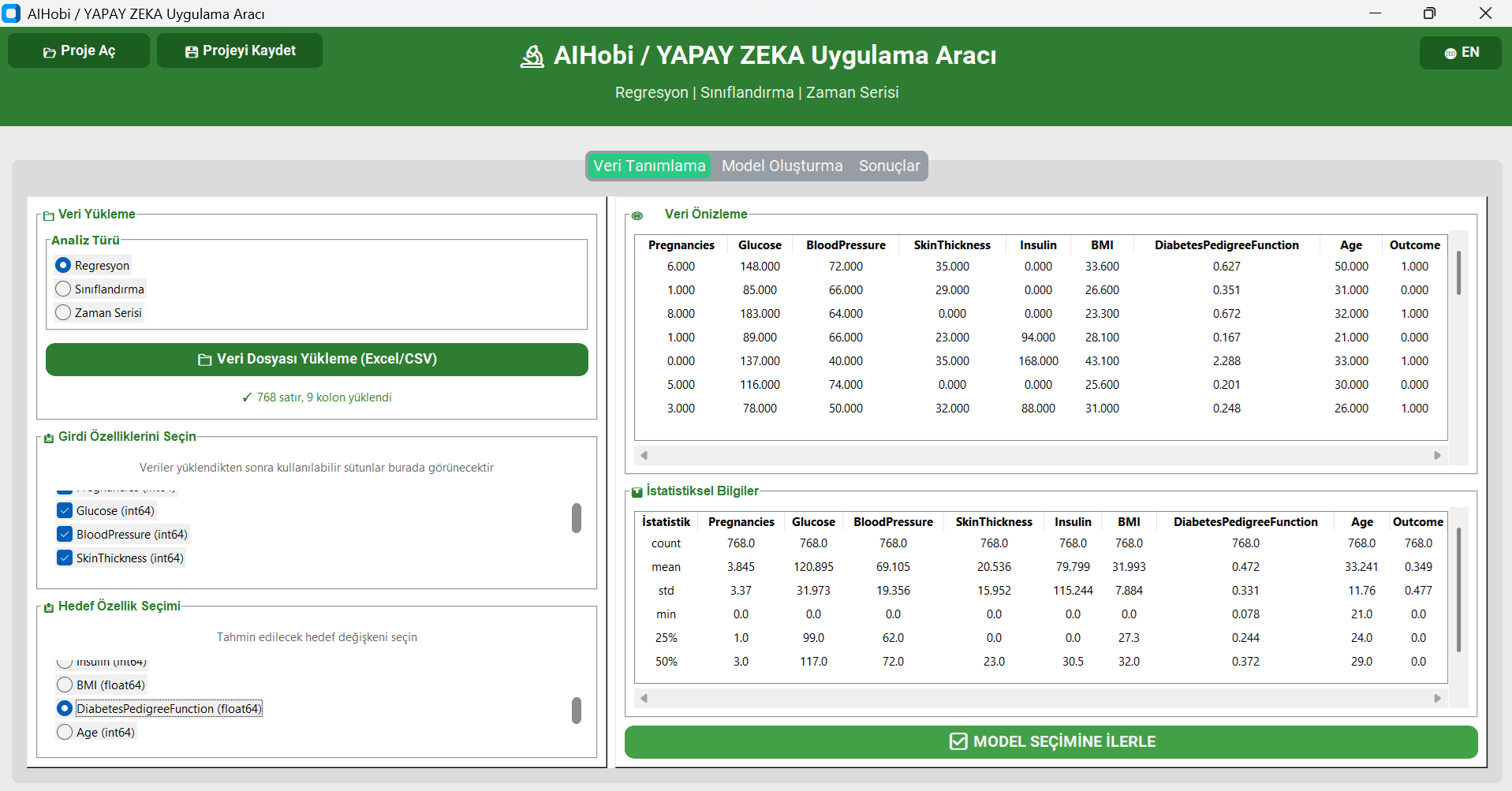This screenshot has width=1512, height=791.
Task: Click the AIHobi app icon in title bar
Action: tap(11, 13)
